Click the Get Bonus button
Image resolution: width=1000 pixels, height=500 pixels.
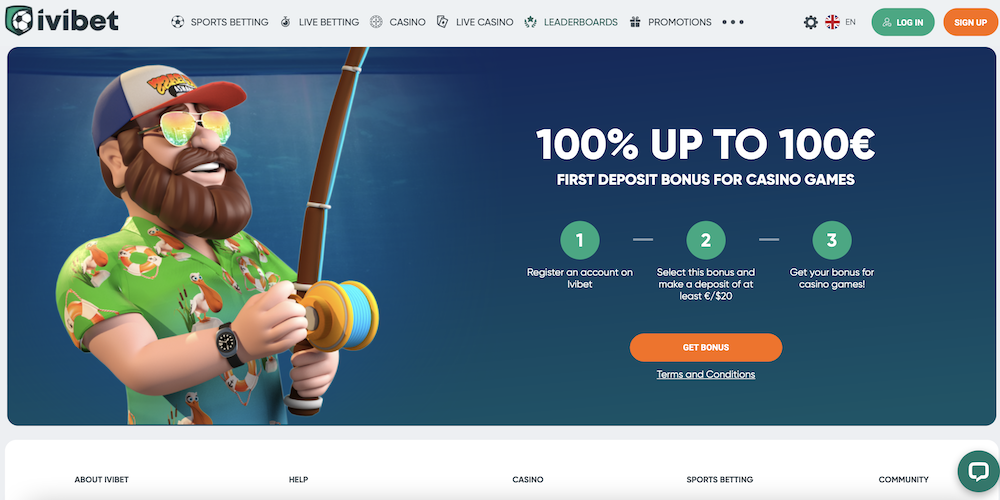[x=705, y=348]
